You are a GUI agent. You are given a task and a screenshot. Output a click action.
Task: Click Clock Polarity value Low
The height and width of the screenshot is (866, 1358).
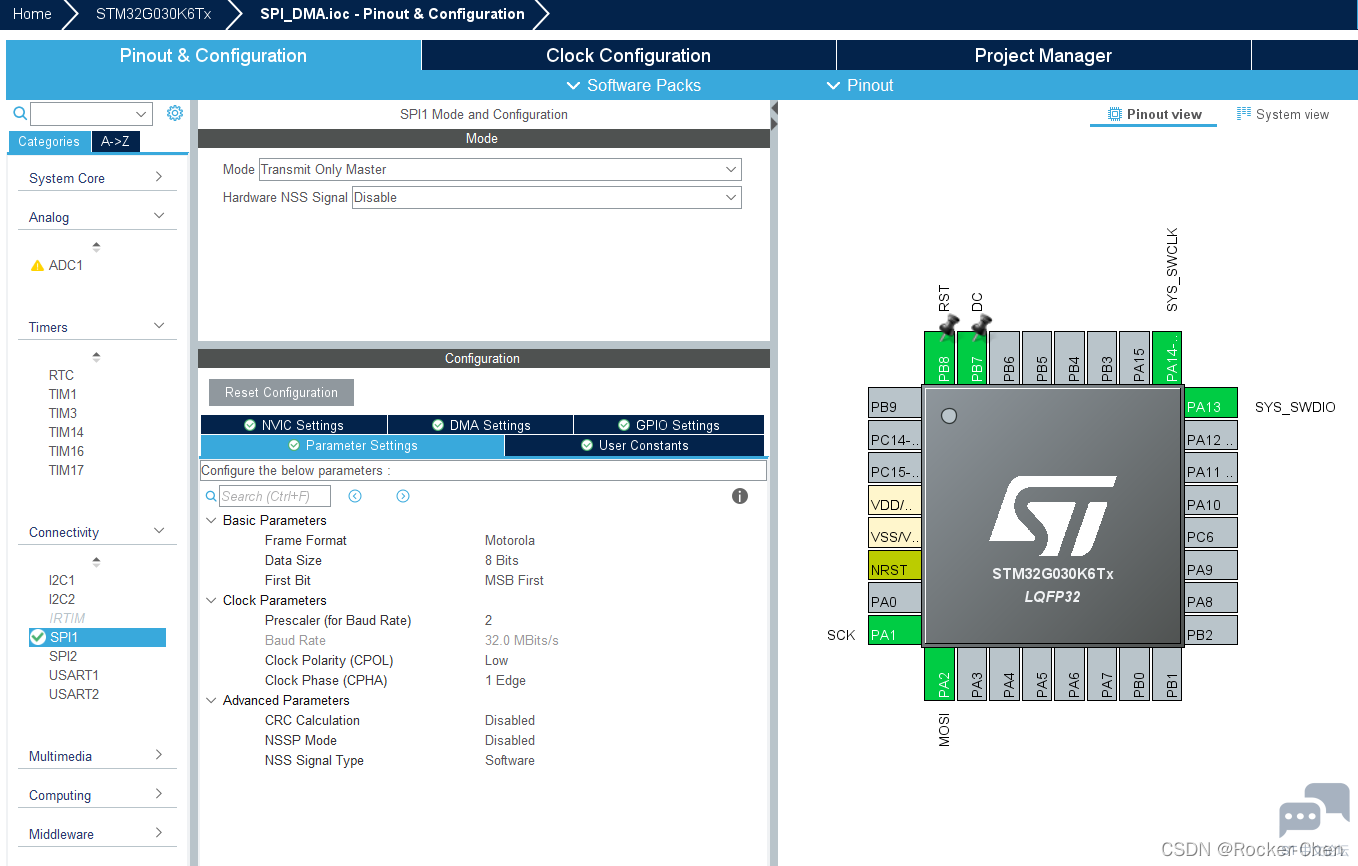[x=497, y=660]
